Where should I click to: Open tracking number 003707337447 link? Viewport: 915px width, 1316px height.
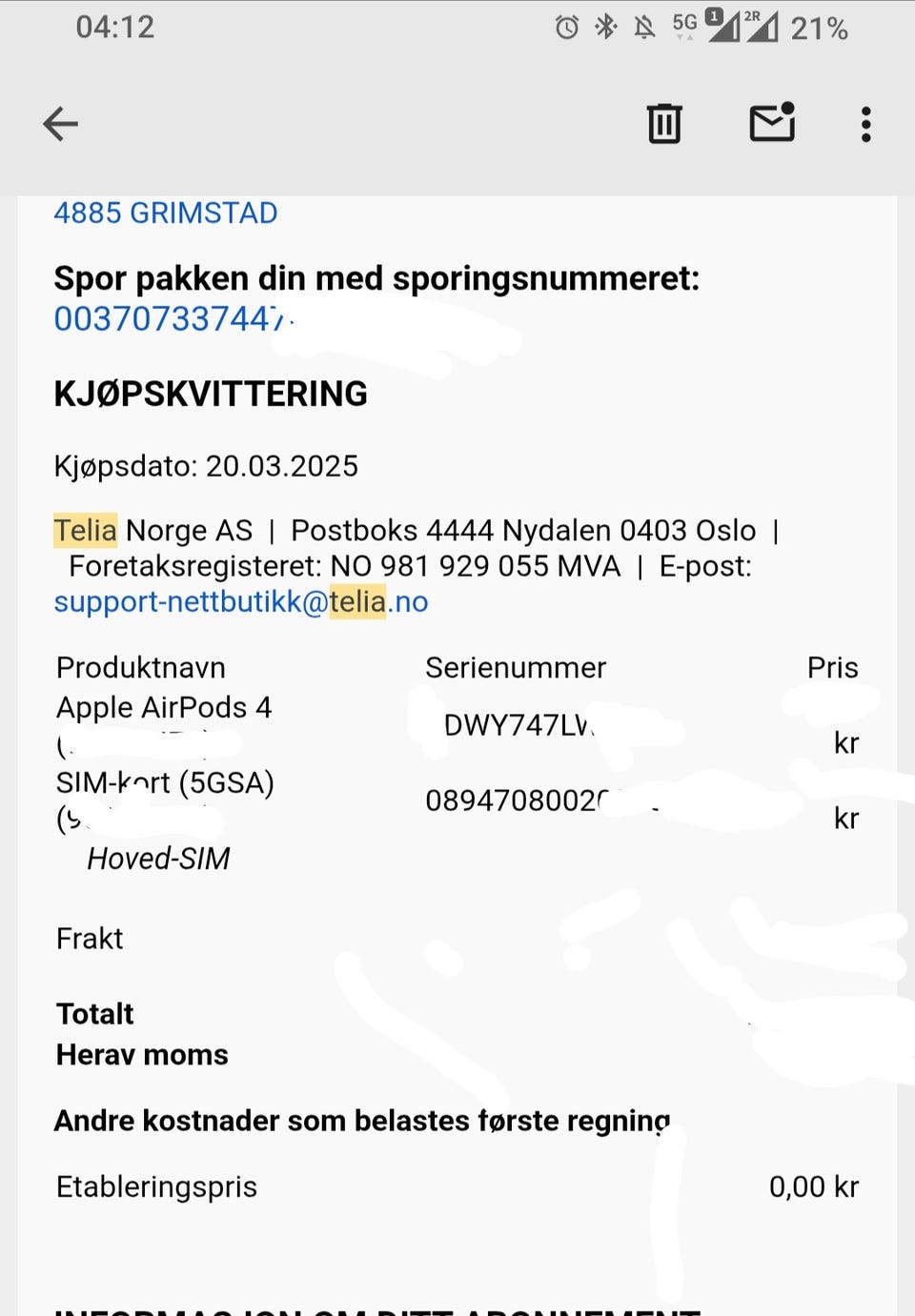coord(170,319)
